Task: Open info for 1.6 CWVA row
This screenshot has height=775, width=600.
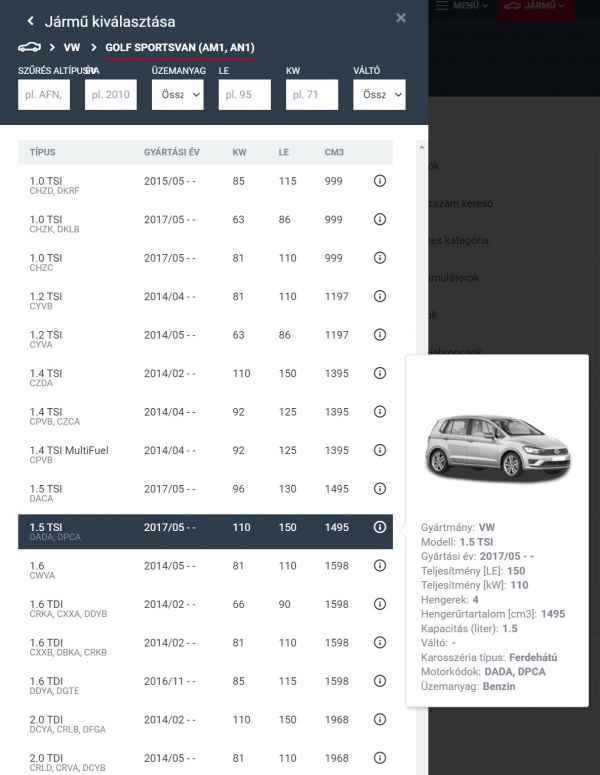Action: (380, 566)
